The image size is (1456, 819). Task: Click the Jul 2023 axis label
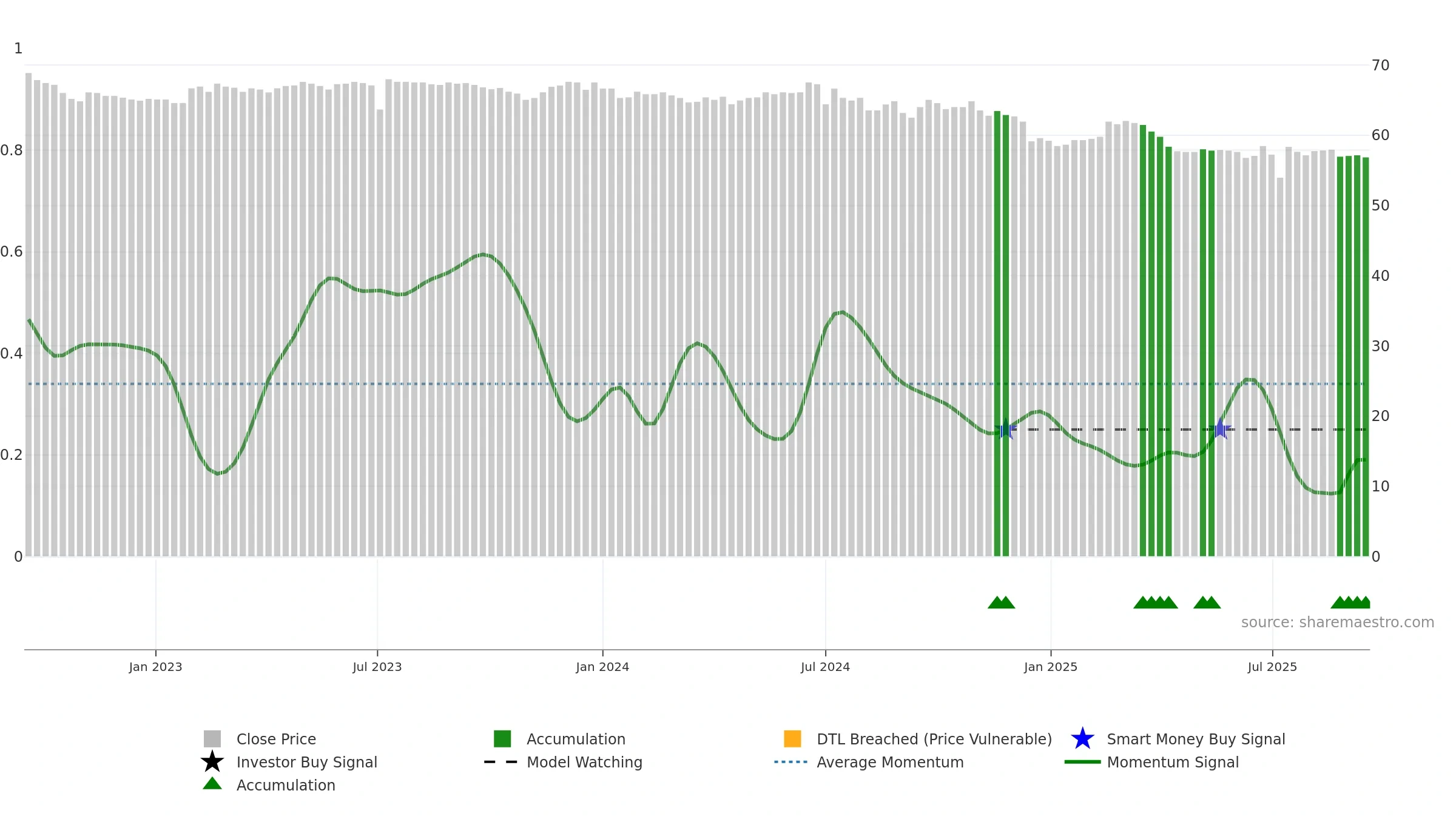377,667
